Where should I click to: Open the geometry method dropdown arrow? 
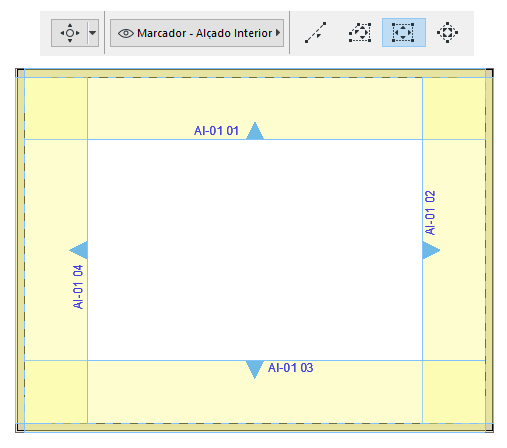(x=93, y=33)
